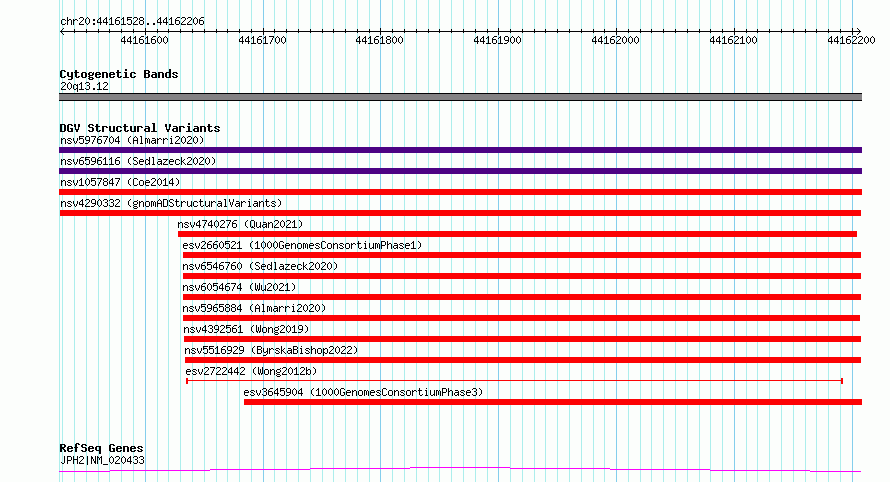Viewport: 890px width, 482px height.
Task: Click the red bar under nsv6054674
Action: click(x=522, y=297)
